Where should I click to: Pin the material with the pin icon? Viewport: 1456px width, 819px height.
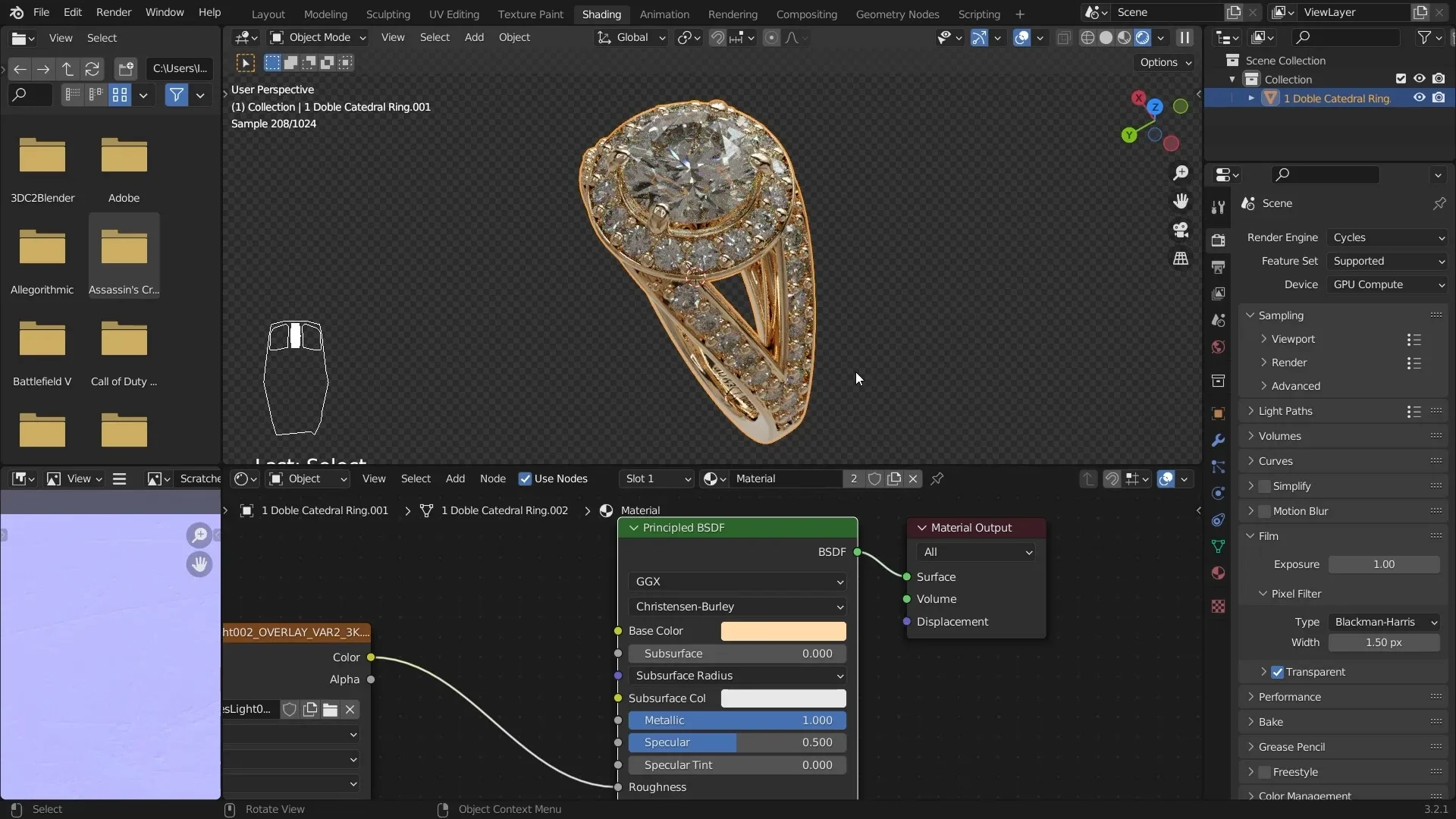pos(937,479)
